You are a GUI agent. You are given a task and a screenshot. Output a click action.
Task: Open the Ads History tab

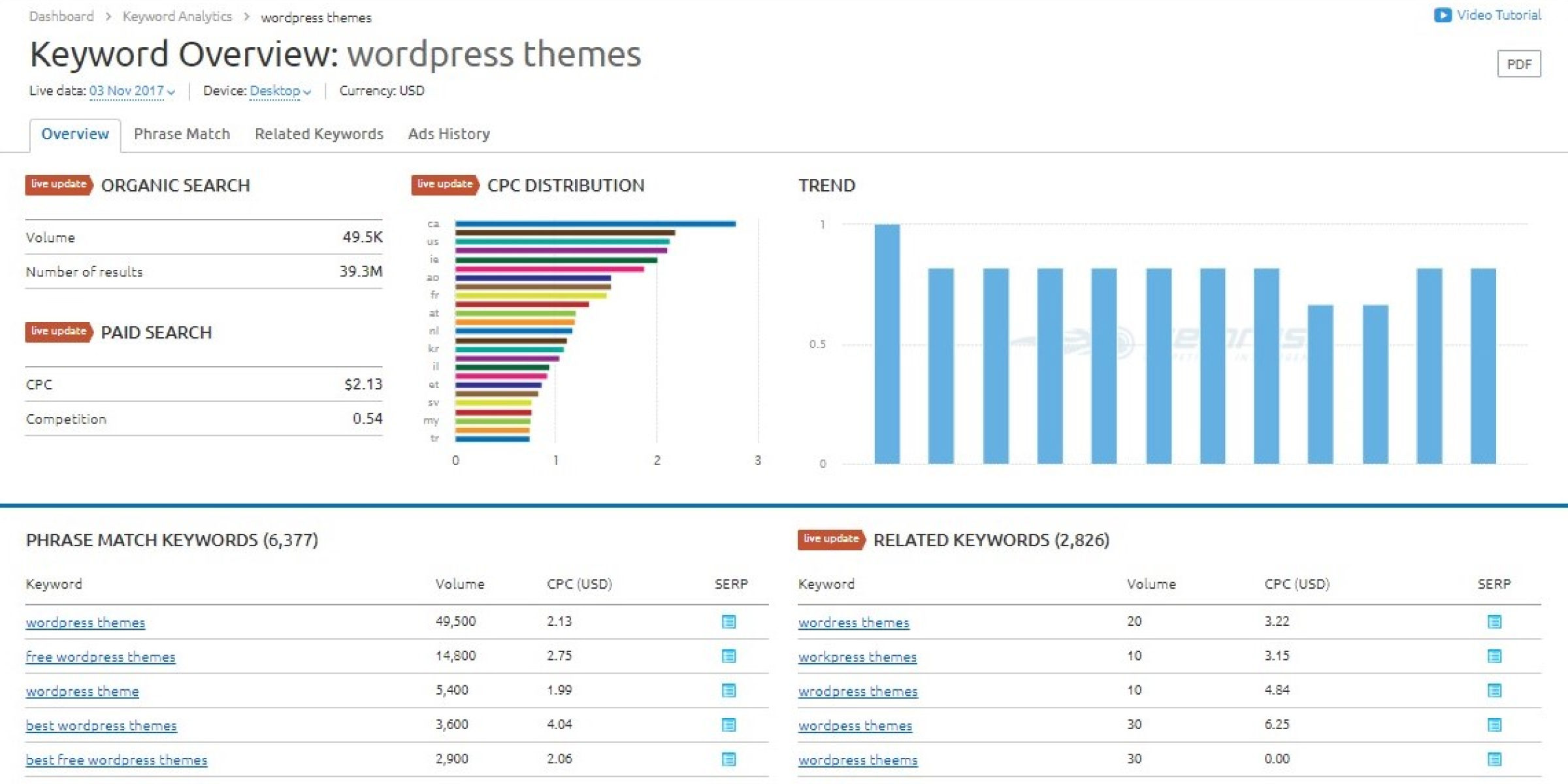tap(449, 134)
